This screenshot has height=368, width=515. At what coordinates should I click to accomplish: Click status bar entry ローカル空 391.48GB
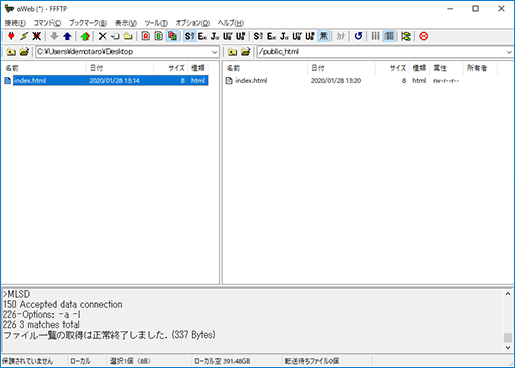tap(222, 361)
